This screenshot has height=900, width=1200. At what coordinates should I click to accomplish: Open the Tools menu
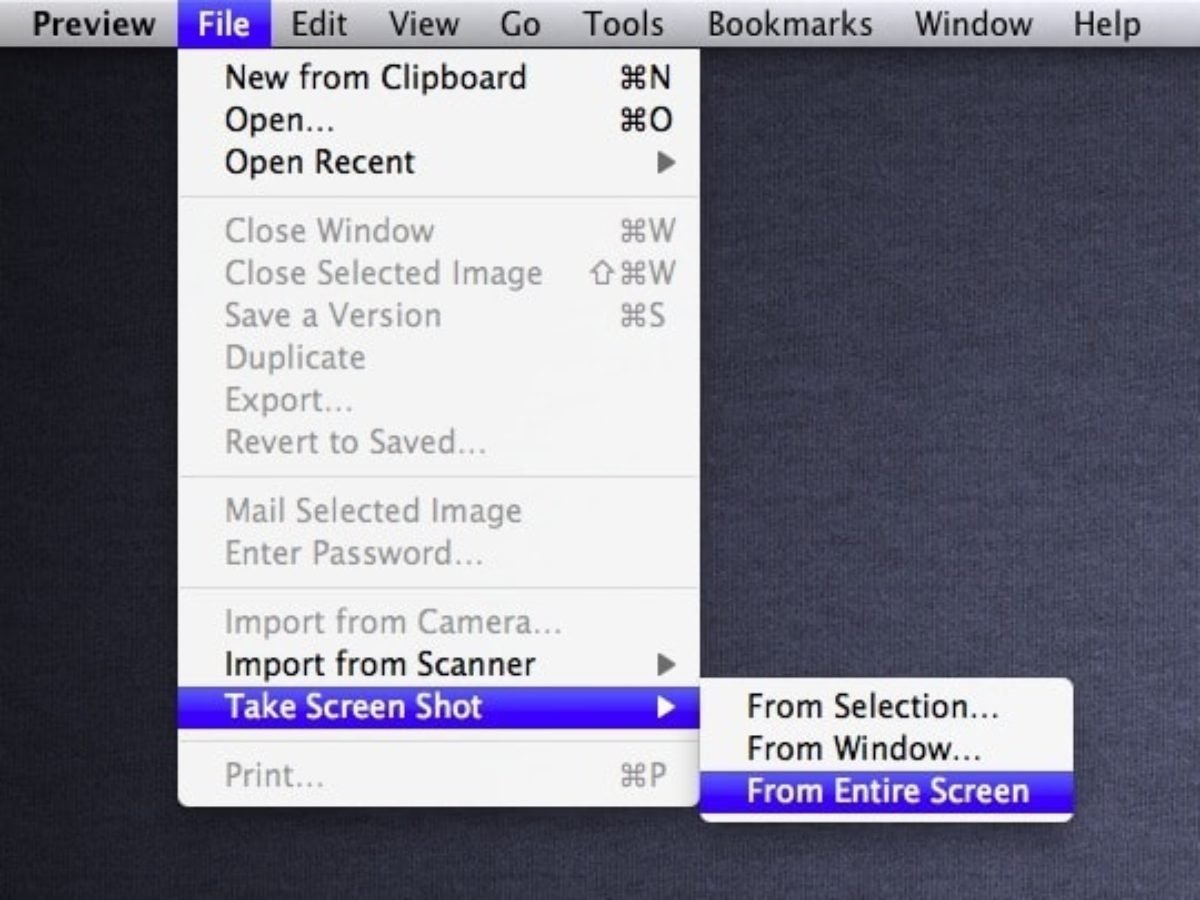(624, 24)
